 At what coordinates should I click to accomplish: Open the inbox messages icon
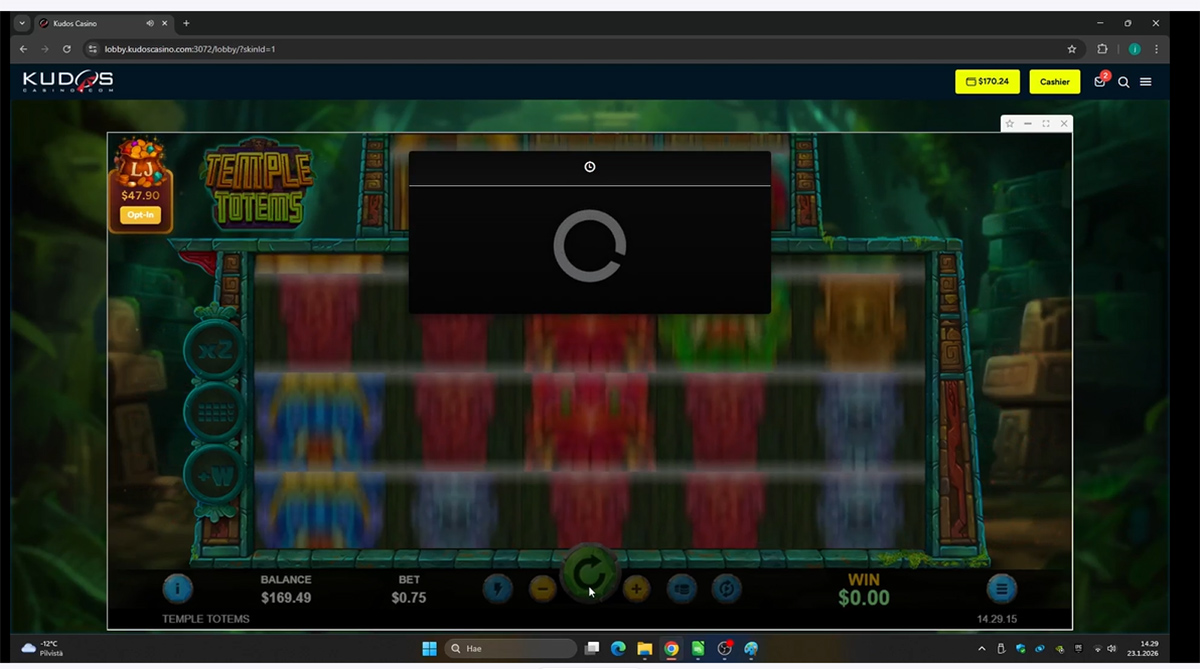[x=1100, y=82]
